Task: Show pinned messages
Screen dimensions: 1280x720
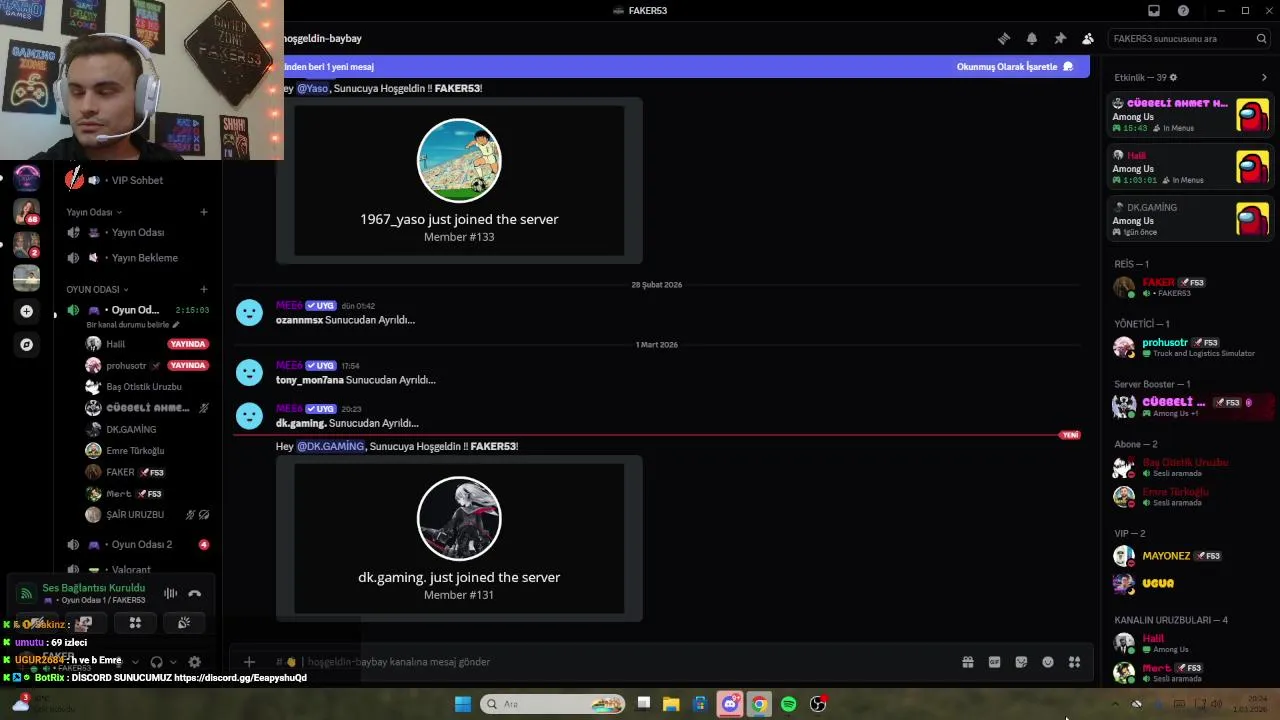Action: (1060, 39)
